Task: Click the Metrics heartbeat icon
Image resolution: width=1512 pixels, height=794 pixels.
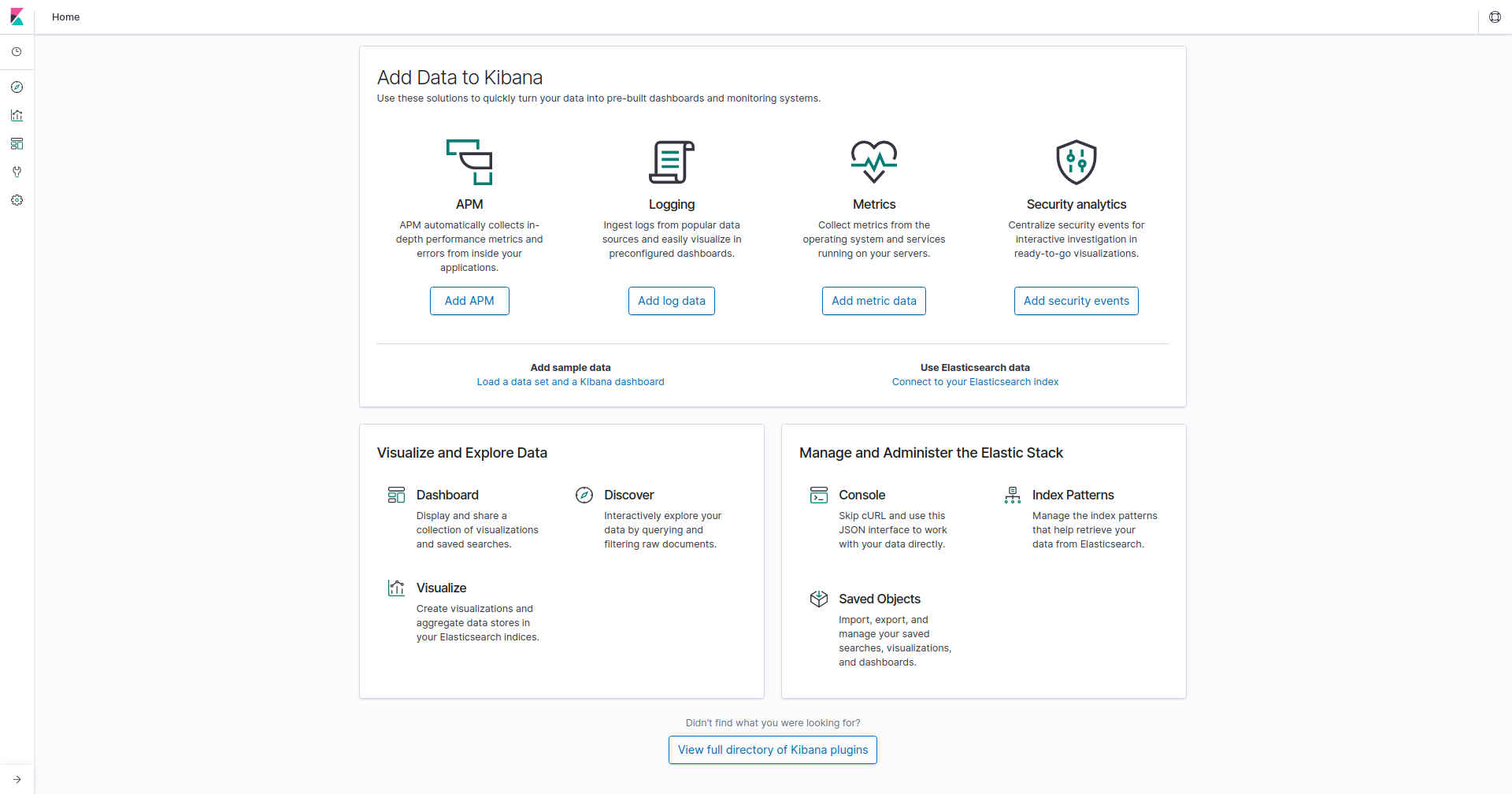Action: coord(874,161)
